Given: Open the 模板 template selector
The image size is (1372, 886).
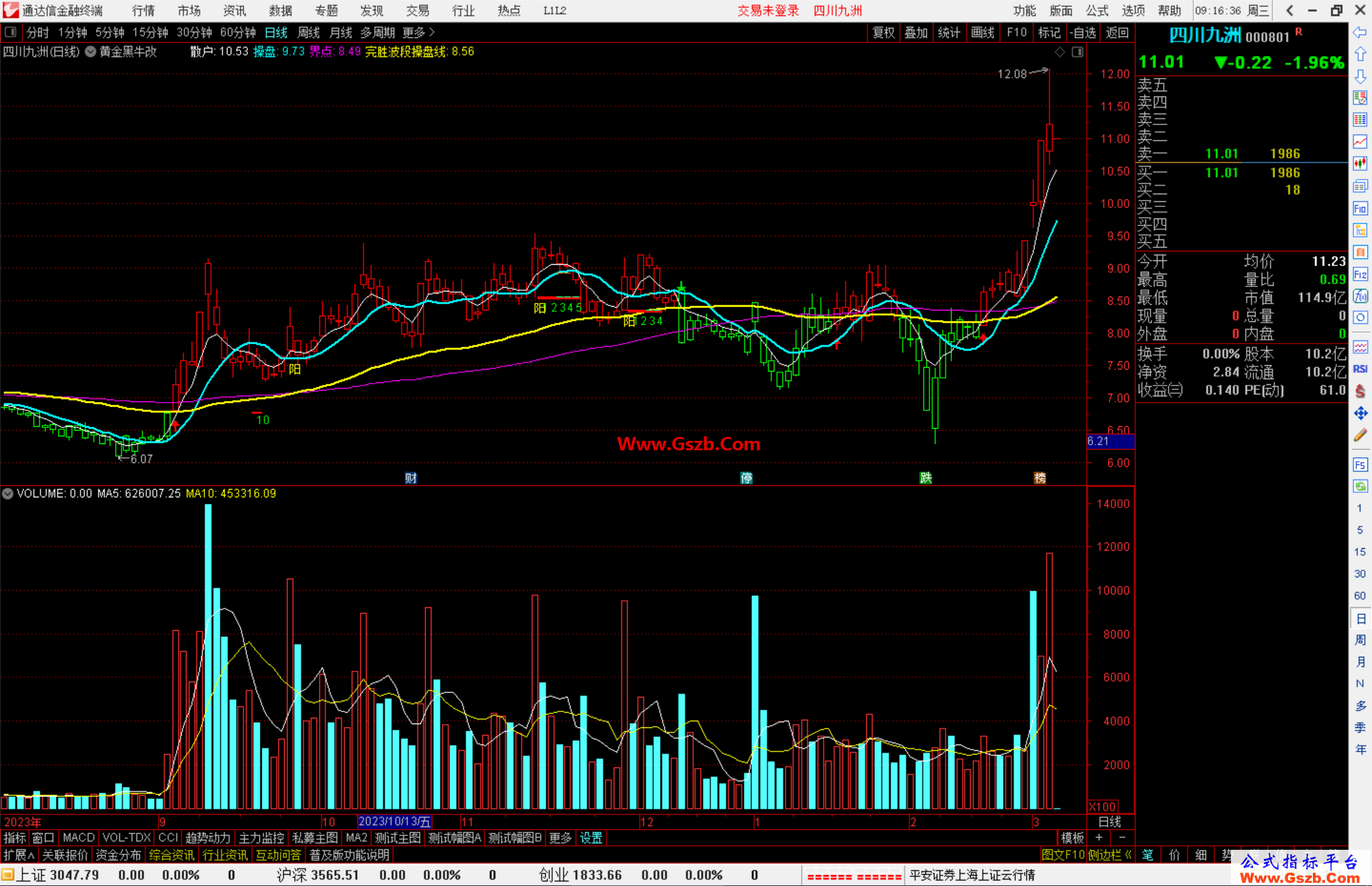Looking at the screenshot, I should point(1073,838).
